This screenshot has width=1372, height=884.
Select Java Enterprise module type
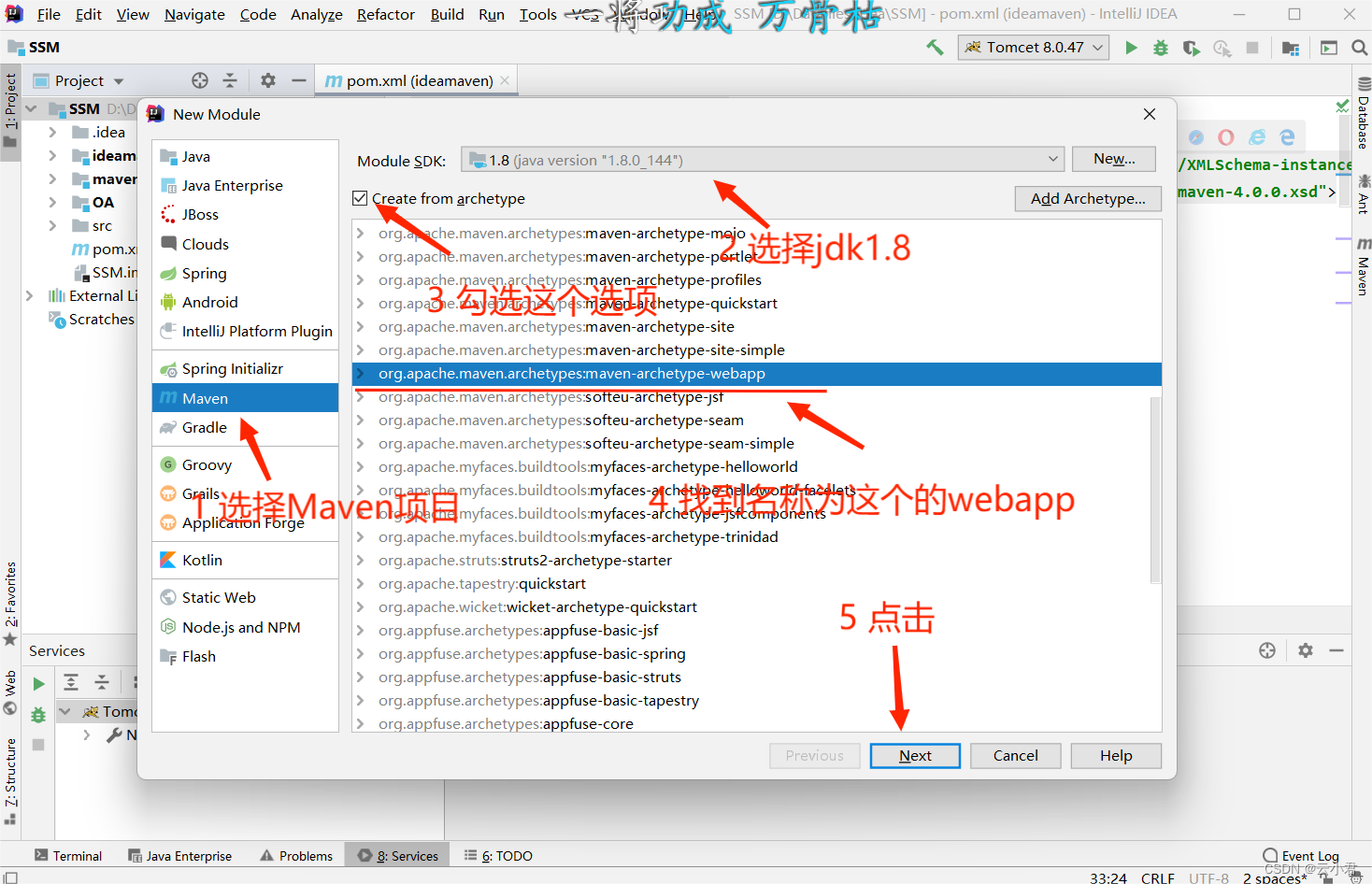(245, 185)
